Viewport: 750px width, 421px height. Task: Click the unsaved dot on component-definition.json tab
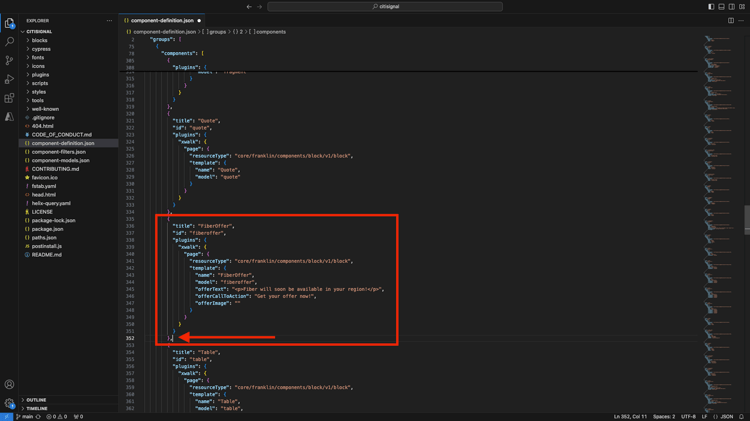pos(199,21)
